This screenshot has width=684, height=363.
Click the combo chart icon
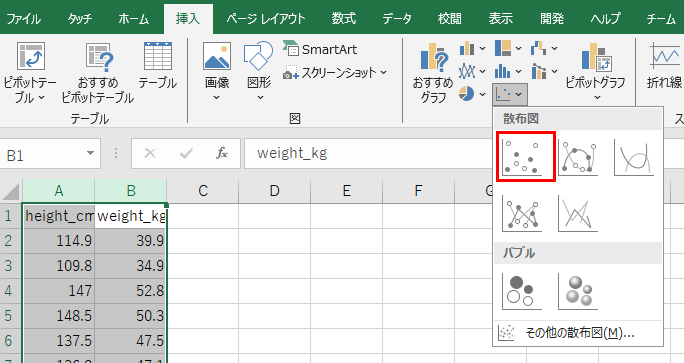(538, 71)
